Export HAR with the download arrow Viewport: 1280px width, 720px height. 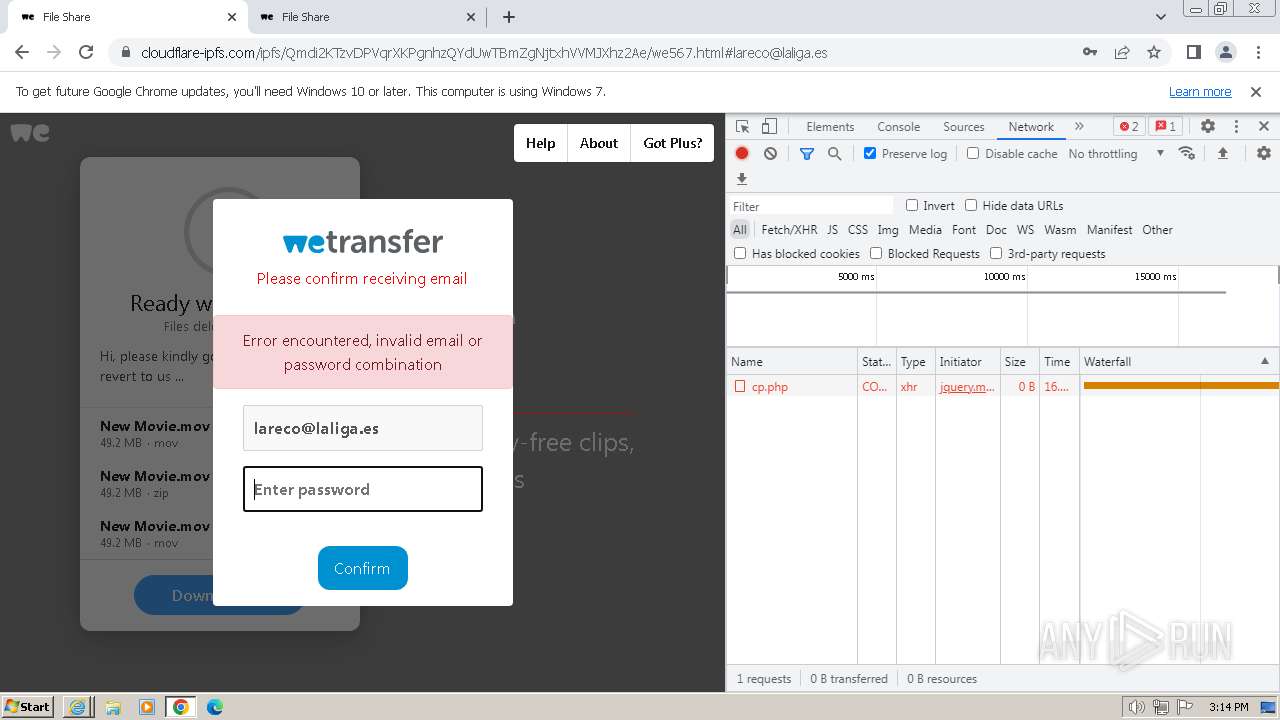click(x=742, y=179)
